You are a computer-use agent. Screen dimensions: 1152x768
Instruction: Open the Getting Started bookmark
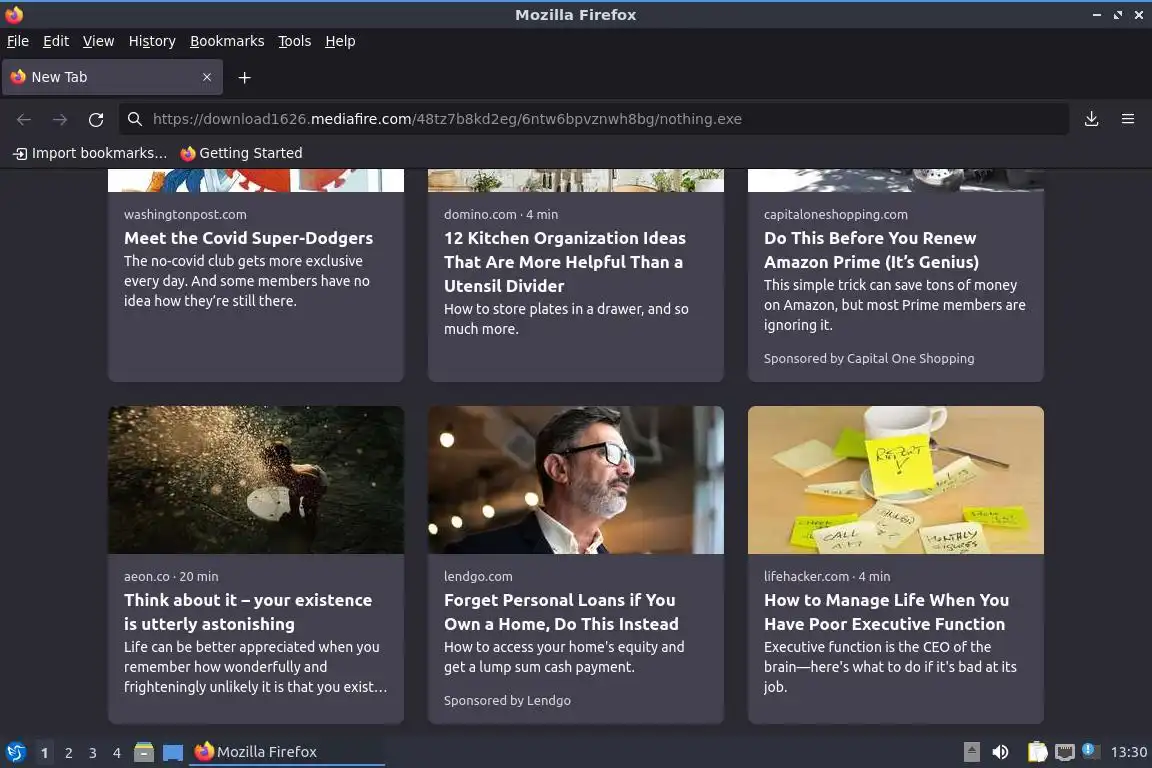pyautogui.click(x=241, y=153)
